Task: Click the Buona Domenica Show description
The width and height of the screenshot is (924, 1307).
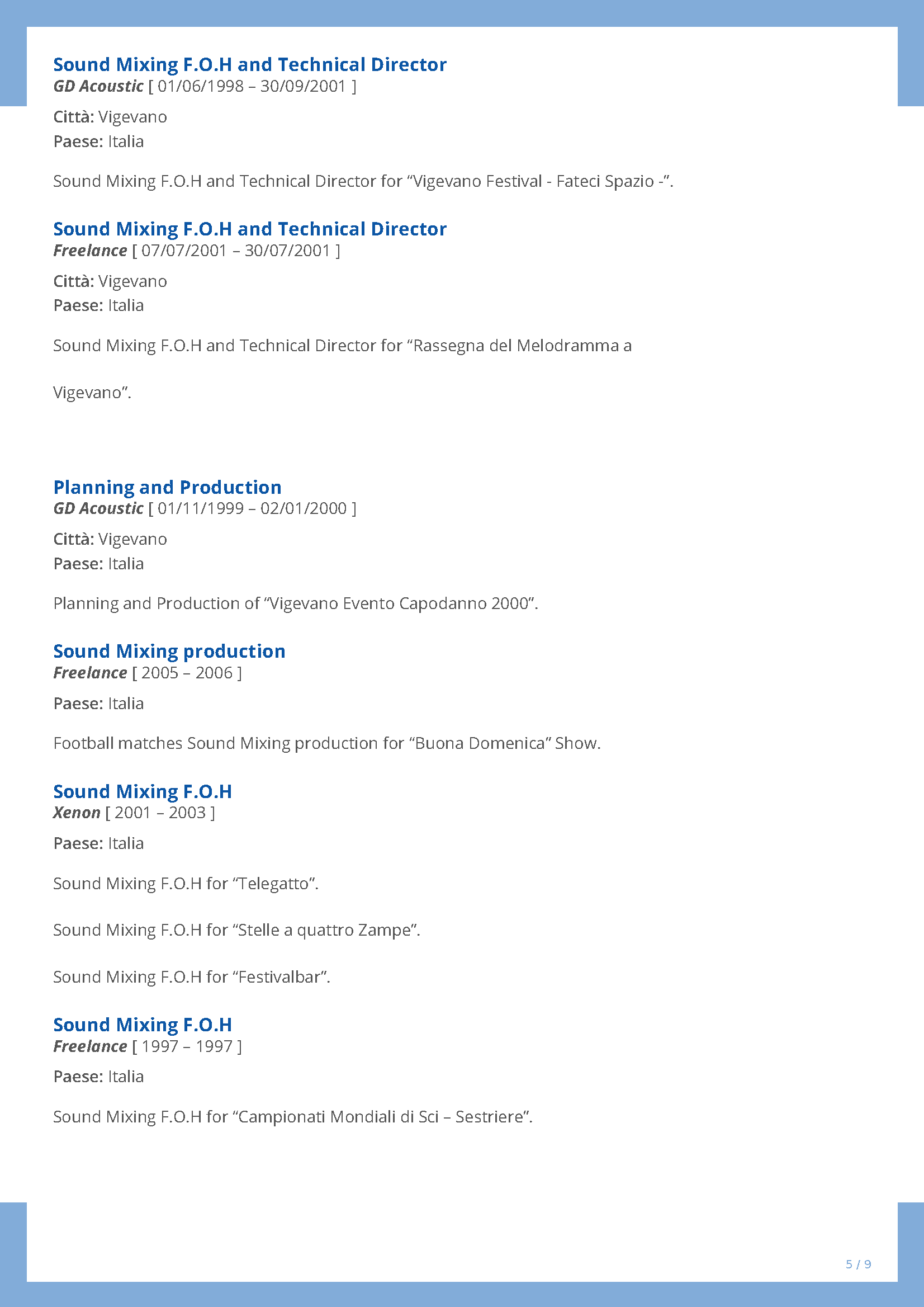Action: [326, 743]
